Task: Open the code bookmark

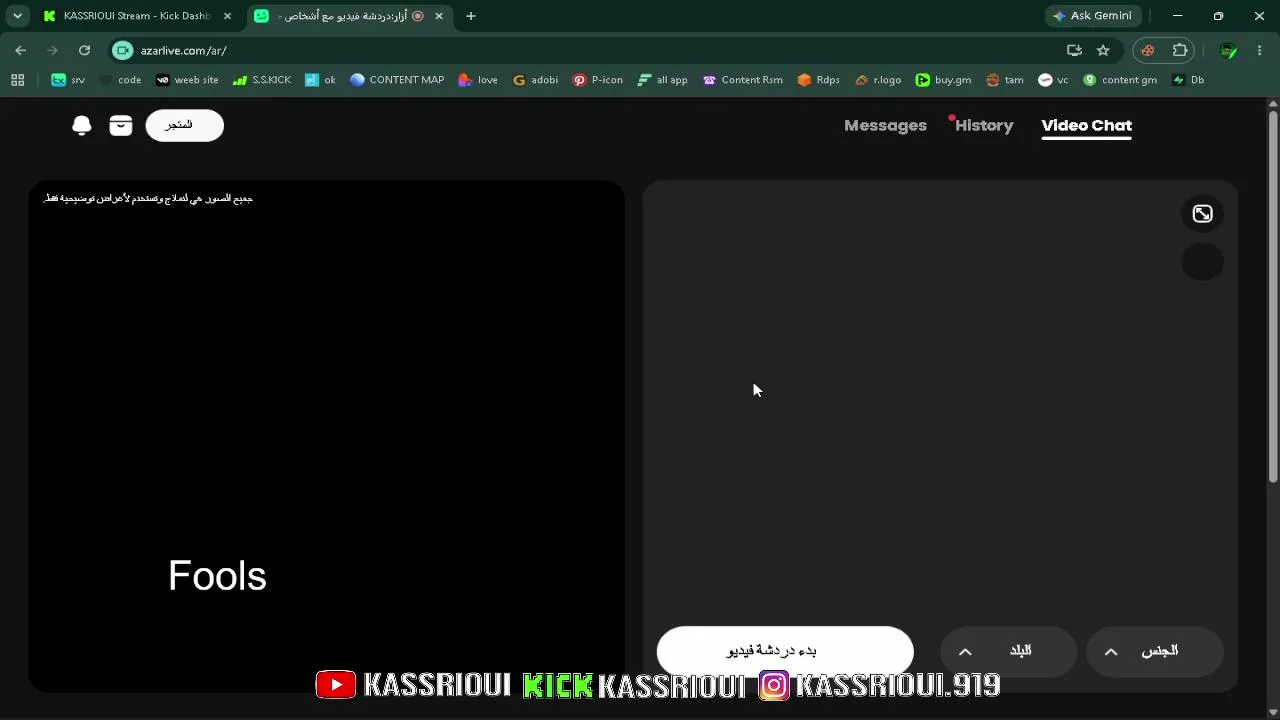Action: [120, 80]
